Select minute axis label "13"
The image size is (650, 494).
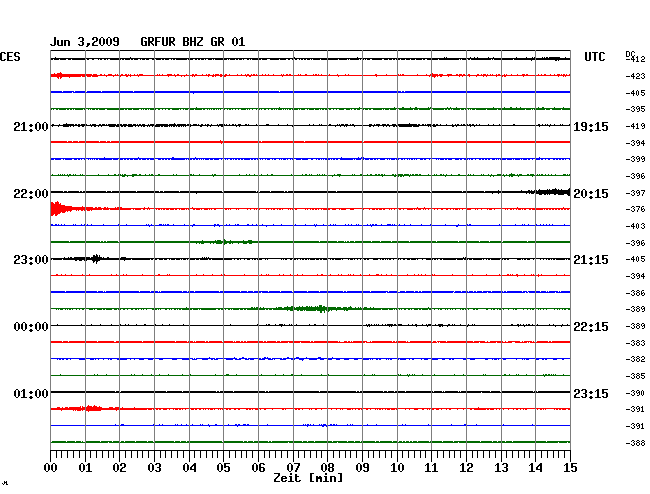(x=501, y=467)
